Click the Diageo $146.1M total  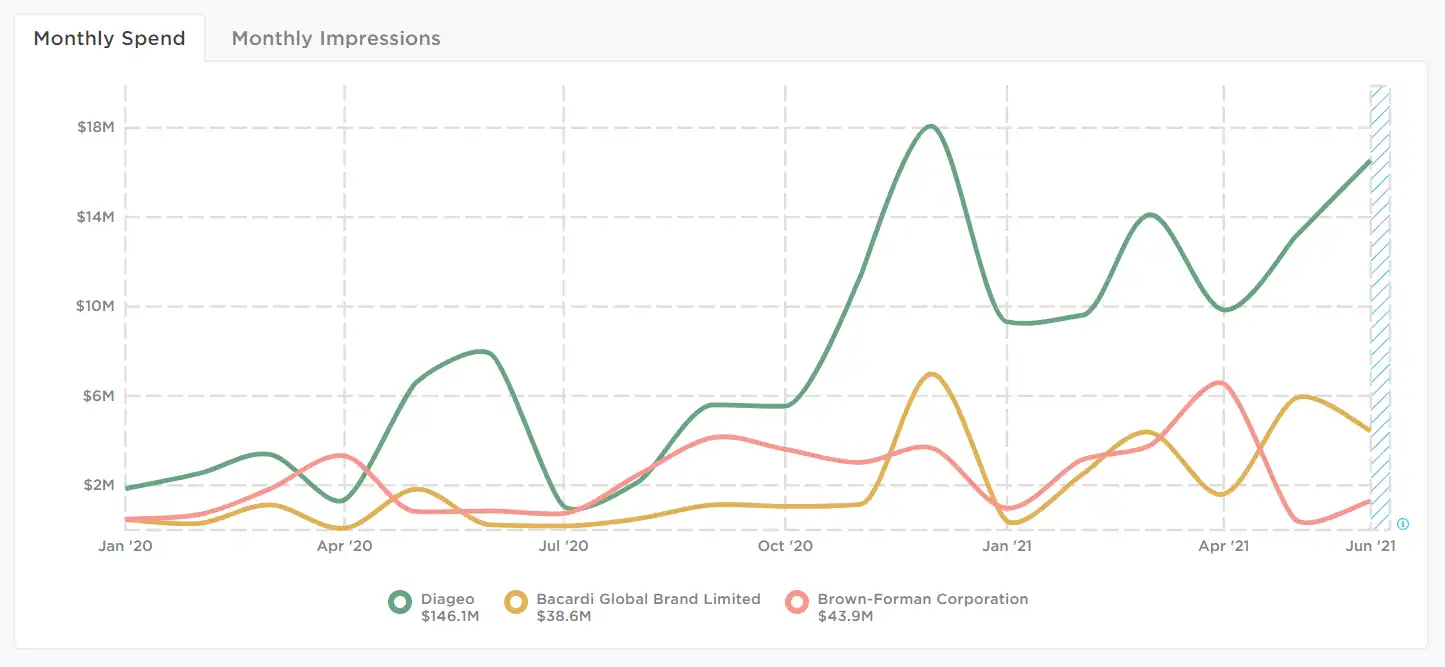click(450, 616)
